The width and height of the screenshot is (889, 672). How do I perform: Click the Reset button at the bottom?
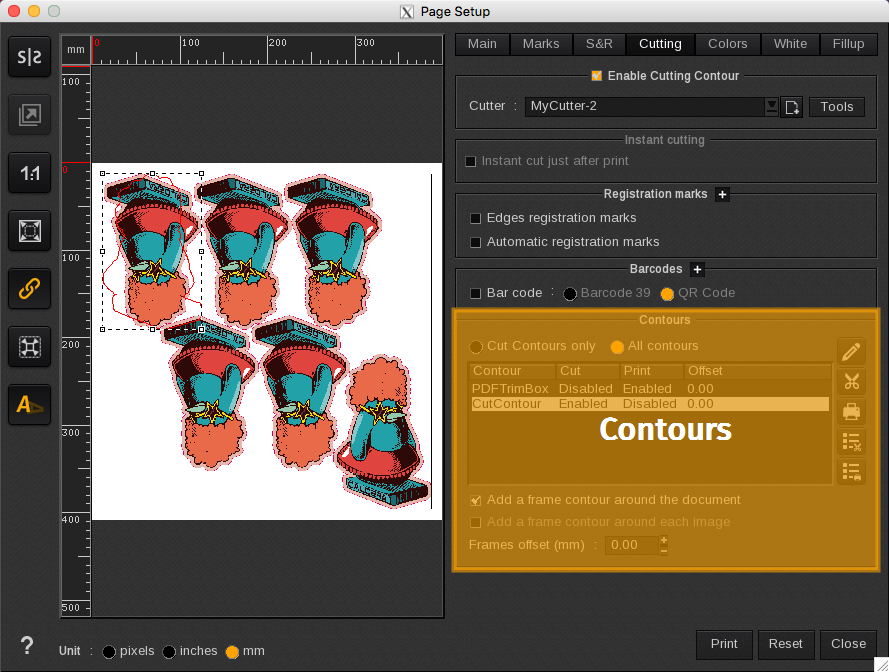[786, 644]
